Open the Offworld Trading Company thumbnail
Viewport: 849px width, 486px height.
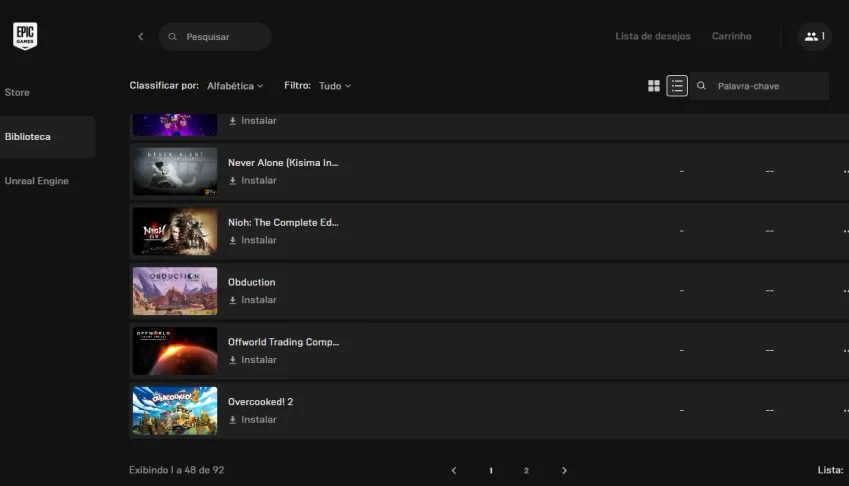click(x=175, y=351)
